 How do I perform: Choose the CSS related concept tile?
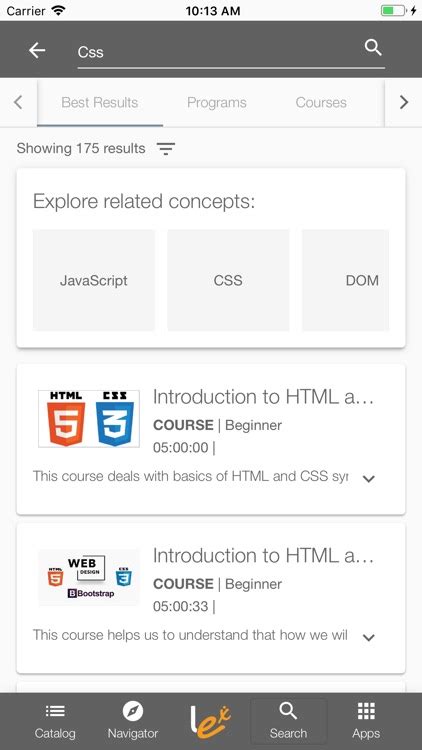click(228, 280)
